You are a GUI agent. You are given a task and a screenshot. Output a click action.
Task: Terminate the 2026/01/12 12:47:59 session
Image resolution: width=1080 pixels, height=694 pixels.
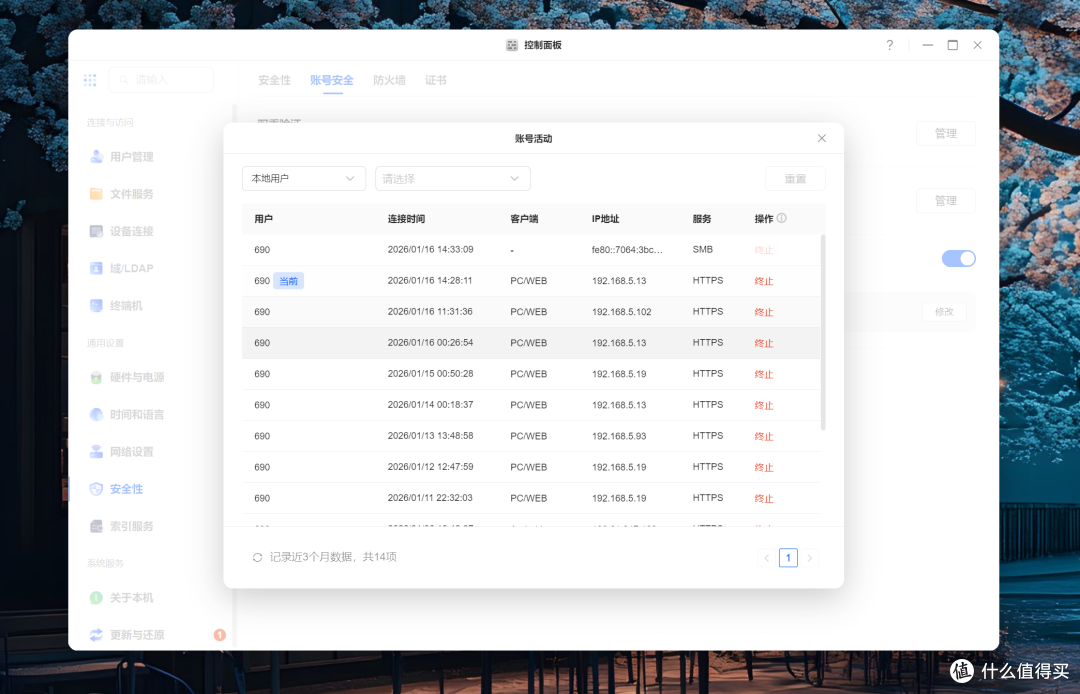coord(764,467)
